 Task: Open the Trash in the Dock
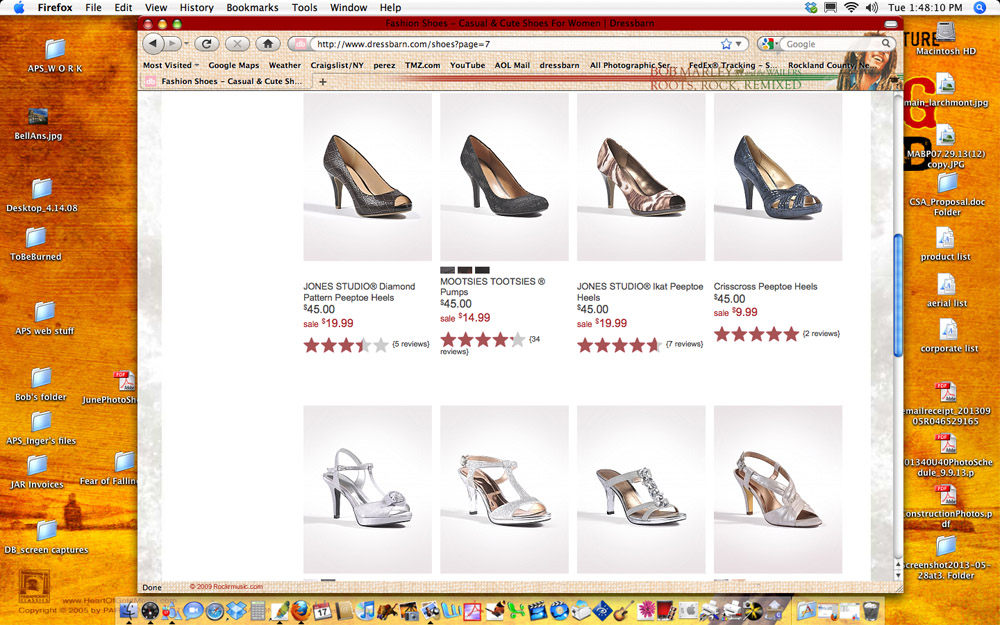click(871, 610)
